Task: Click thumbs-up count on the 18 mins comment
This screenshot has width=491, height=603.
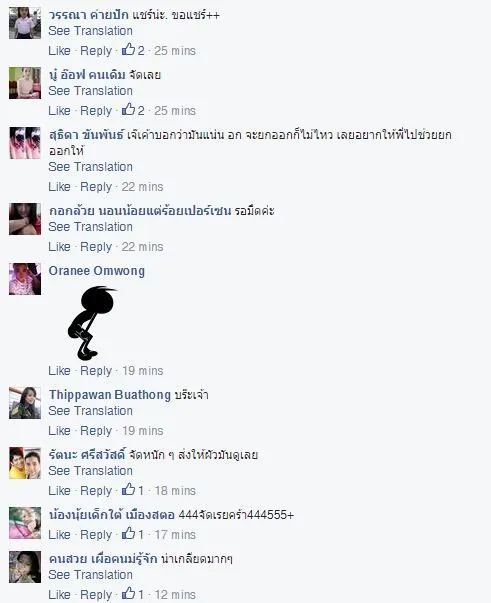Action: [x=141, y=491]
